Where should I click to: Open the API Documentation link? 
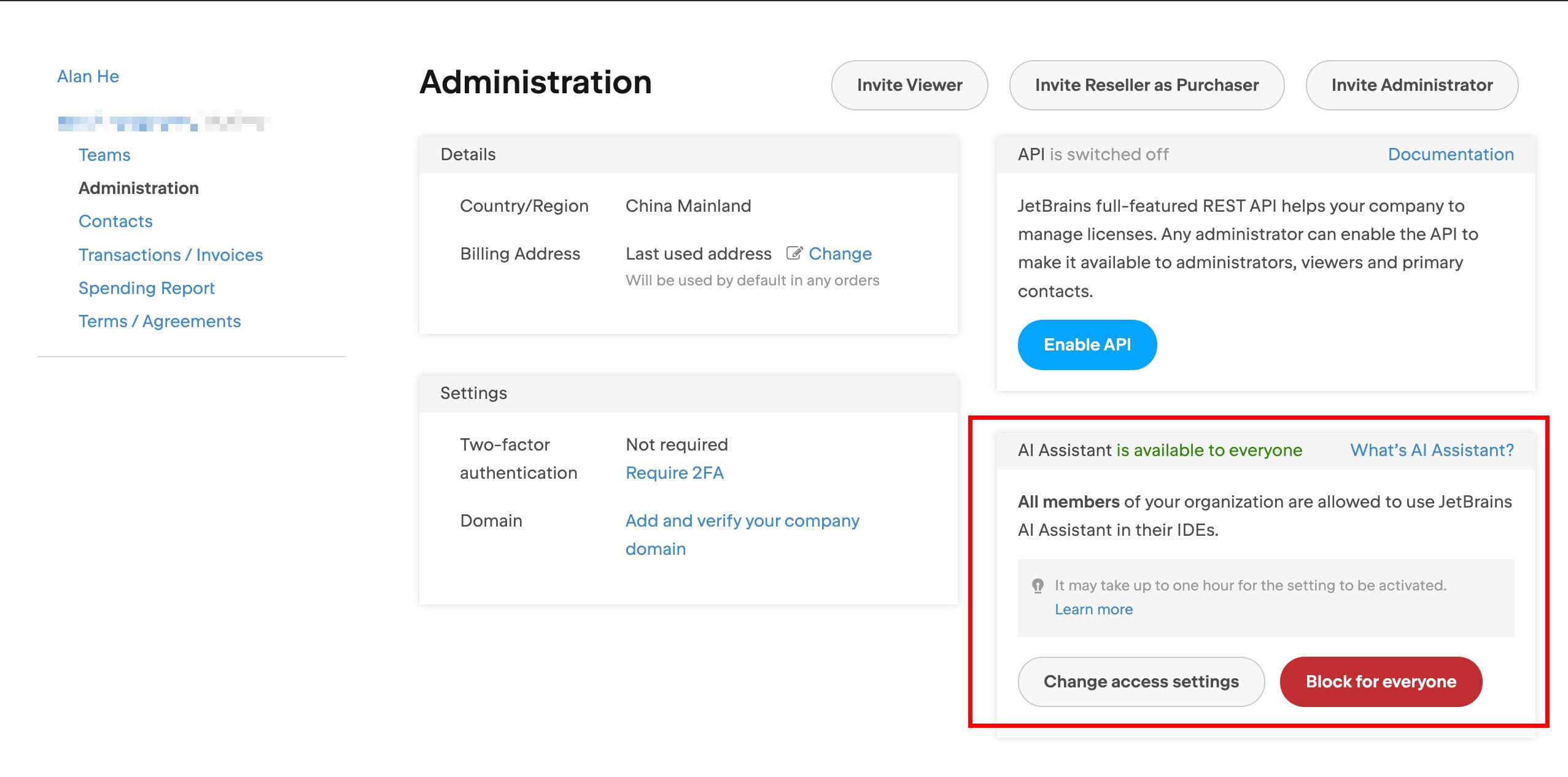(x=1451, y=154)
